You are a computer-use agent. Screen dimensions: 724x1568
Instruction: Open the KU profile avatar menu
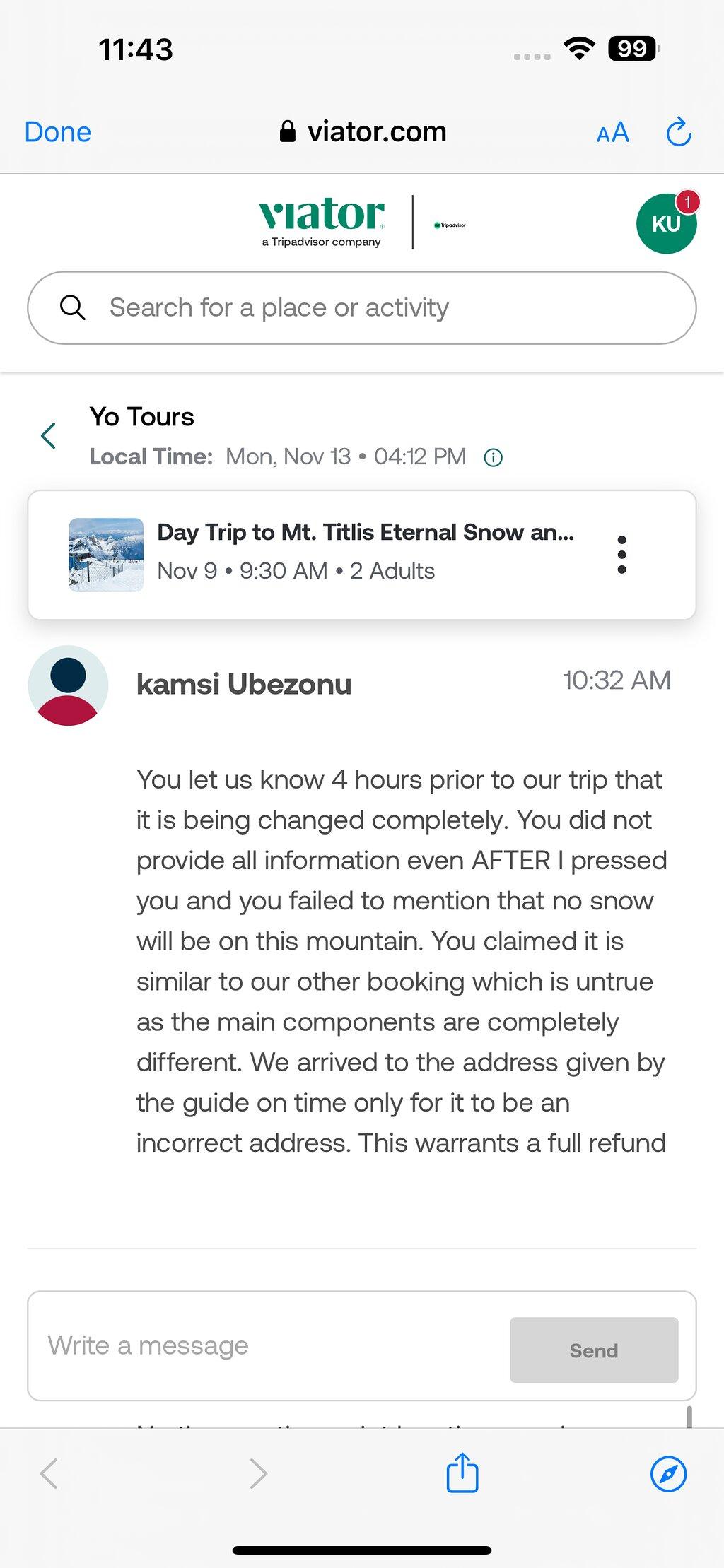[667, 223]
